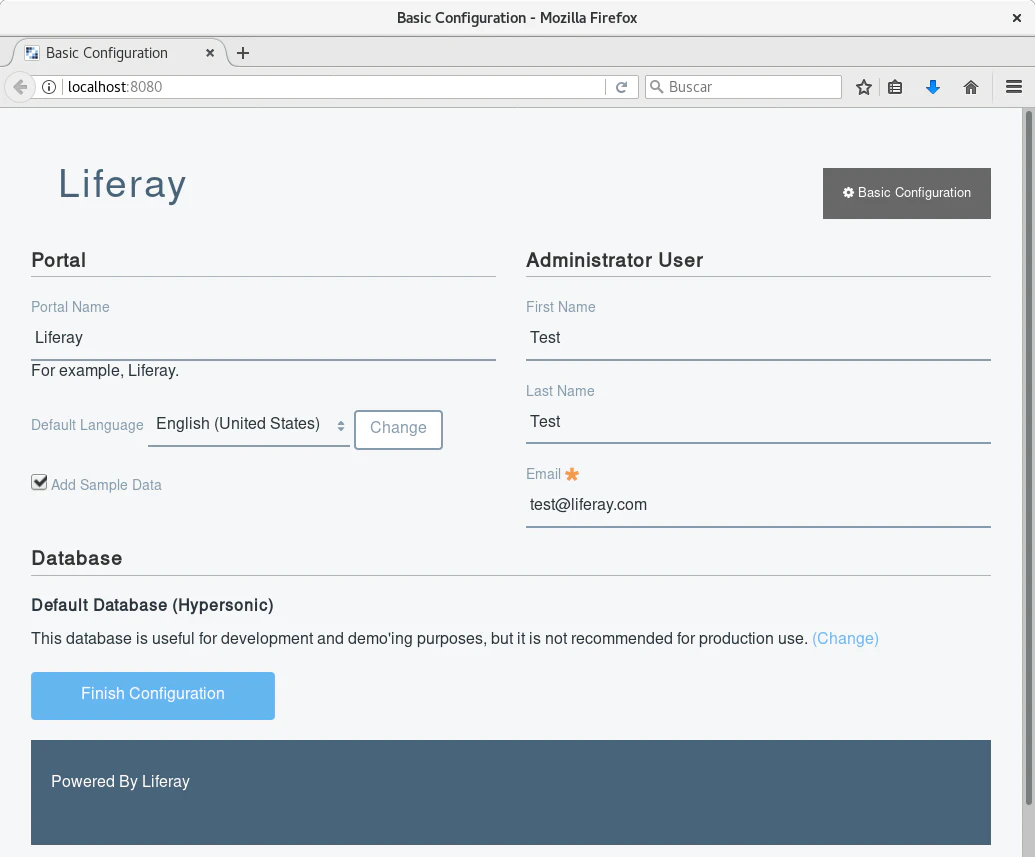Click the vertical page scrollbar

[x=1028, y=450]
